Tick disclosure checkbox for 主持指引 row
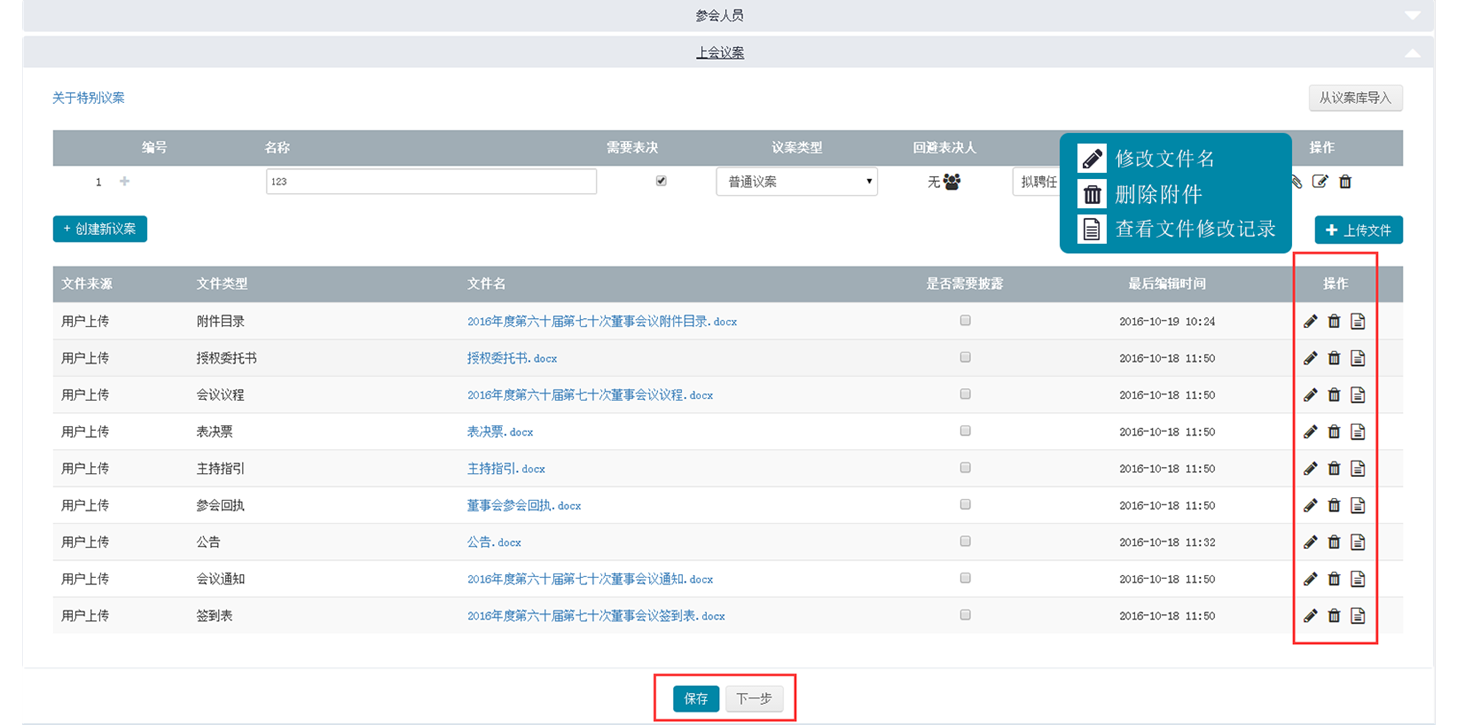Viewport: 1457px width, 725px height. (965, 468)
